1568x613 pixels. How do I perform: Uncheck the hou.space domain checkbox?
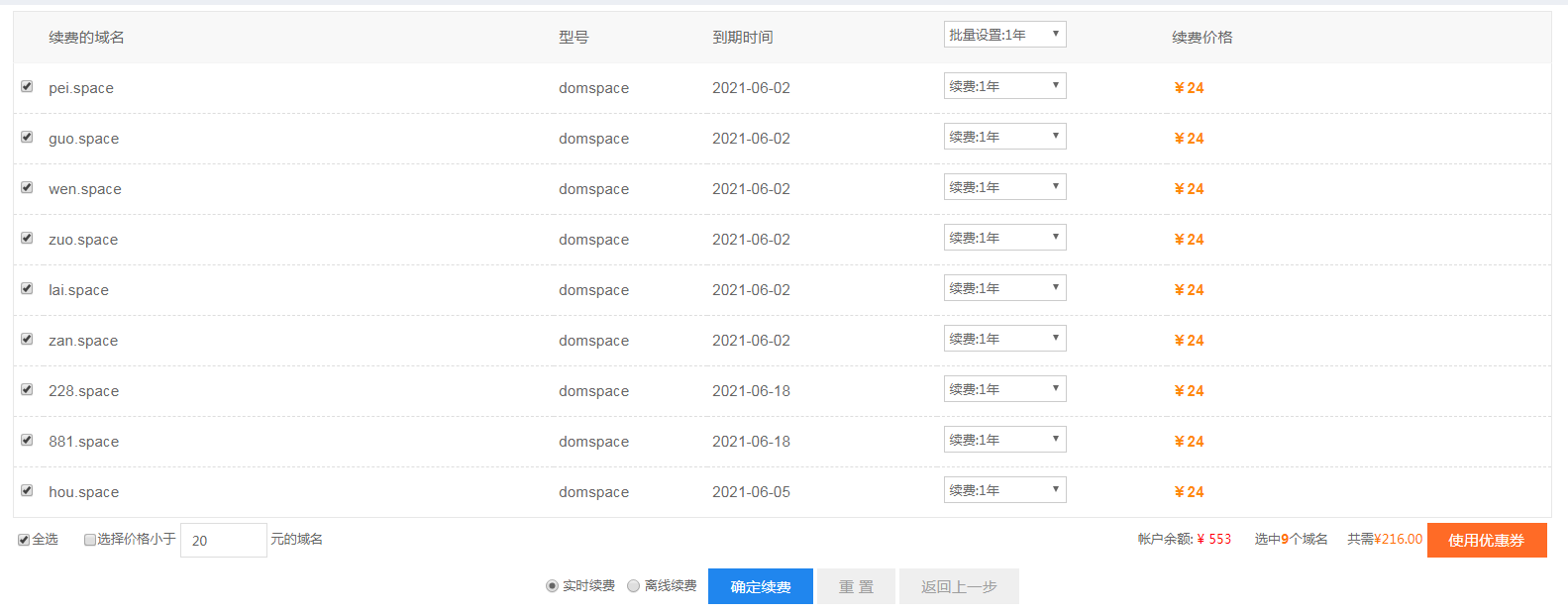click(x=27, y=491)
